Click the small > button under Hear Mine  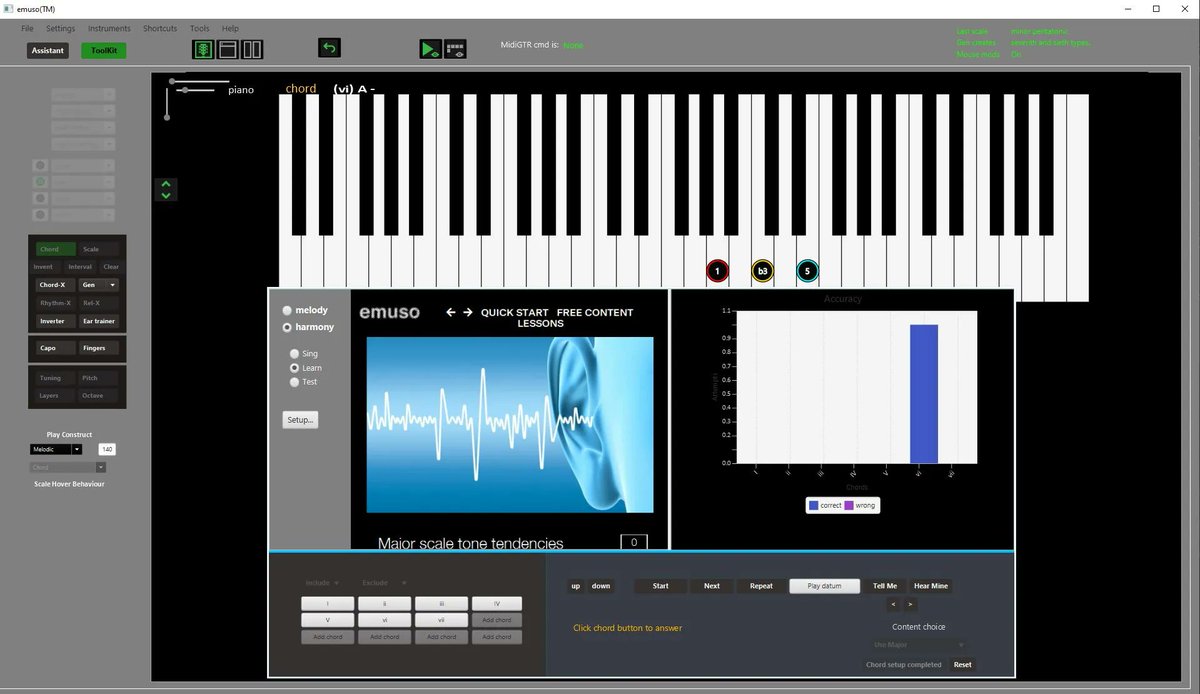[x=910, y=604]
